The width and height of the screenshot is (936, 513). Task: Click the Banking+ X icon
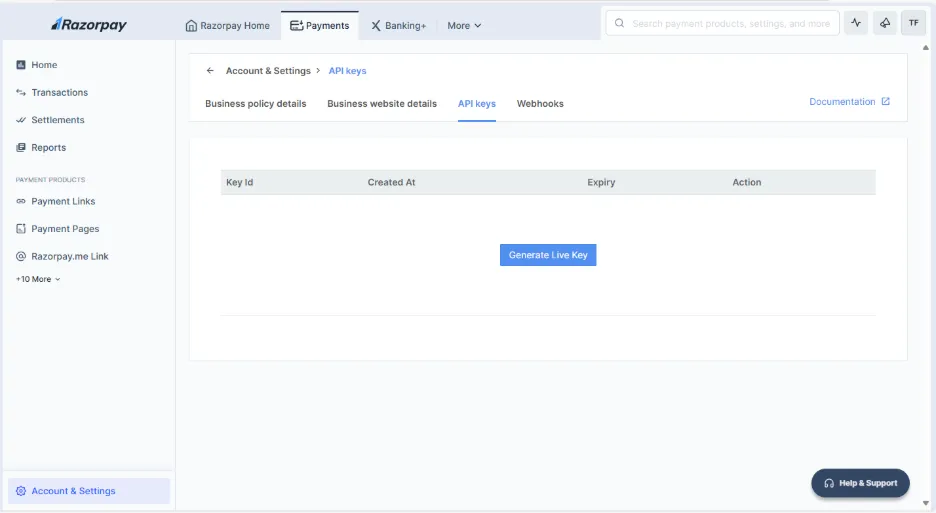pyautogui.click(x=375, y=26)
